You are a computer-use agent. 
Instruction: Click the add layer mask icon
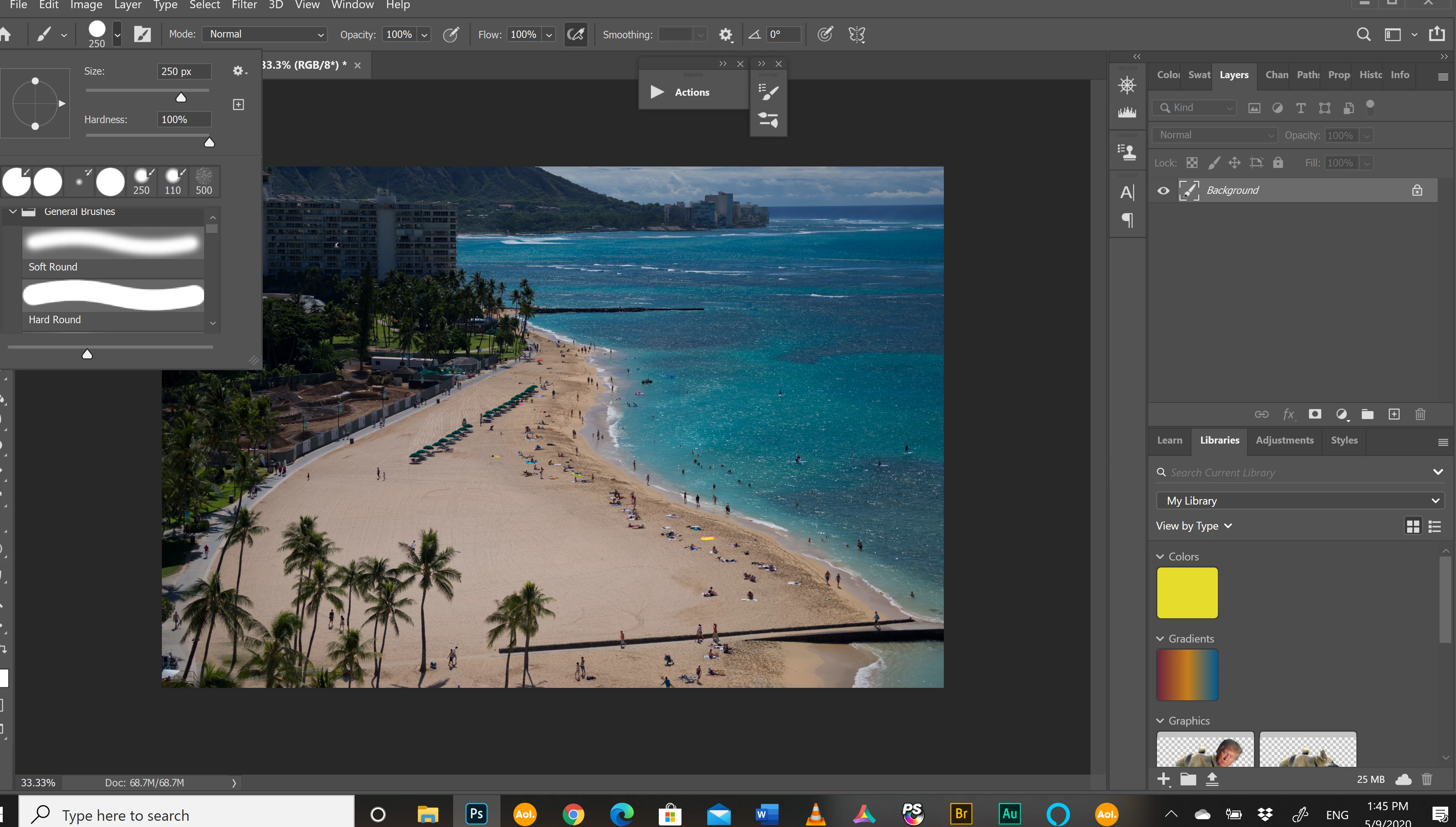point(1314,414)
